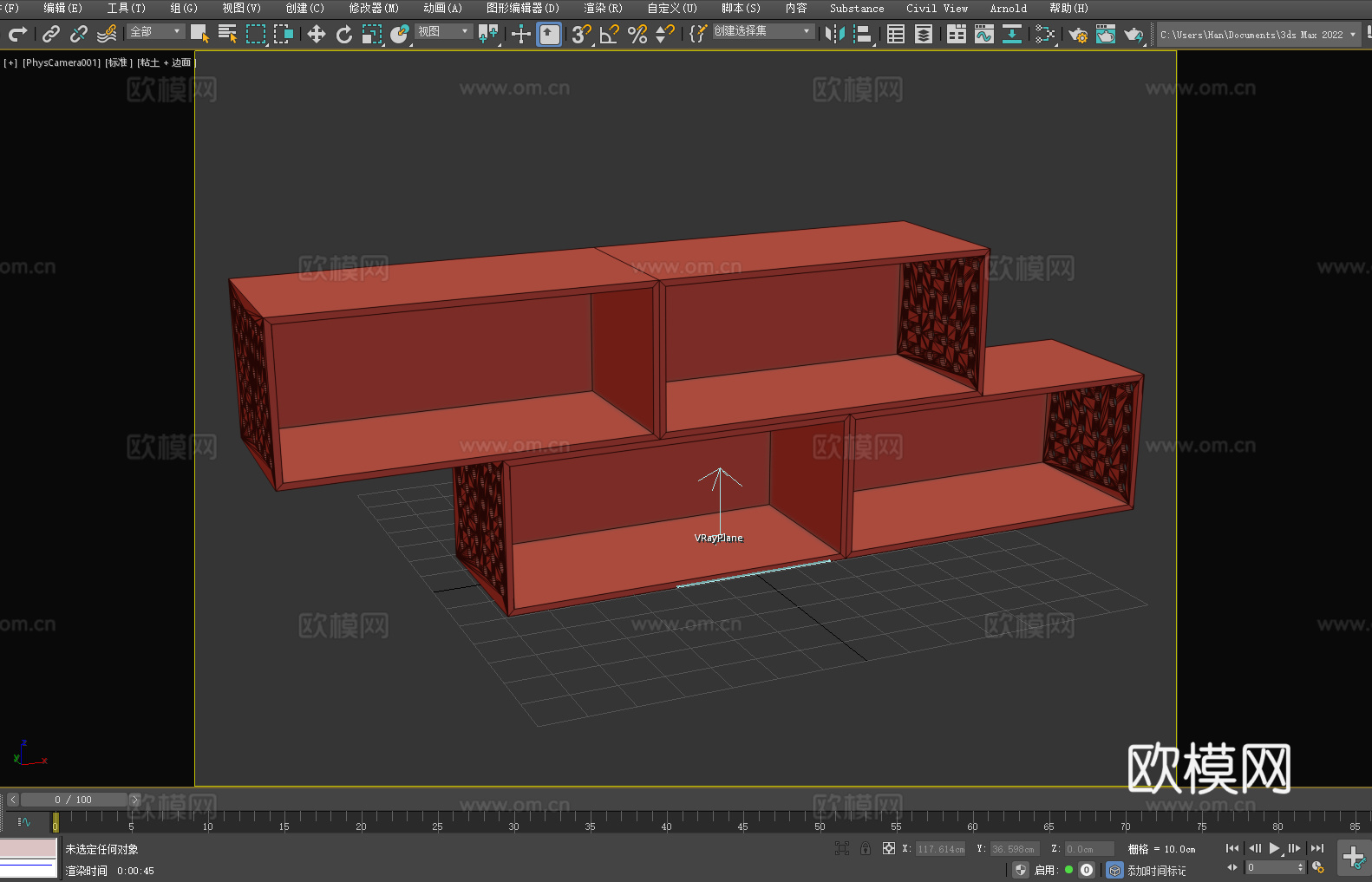The image size is (1372, 882).
Task: Click the Z coordinate field
Action: tap(1089, 849)
